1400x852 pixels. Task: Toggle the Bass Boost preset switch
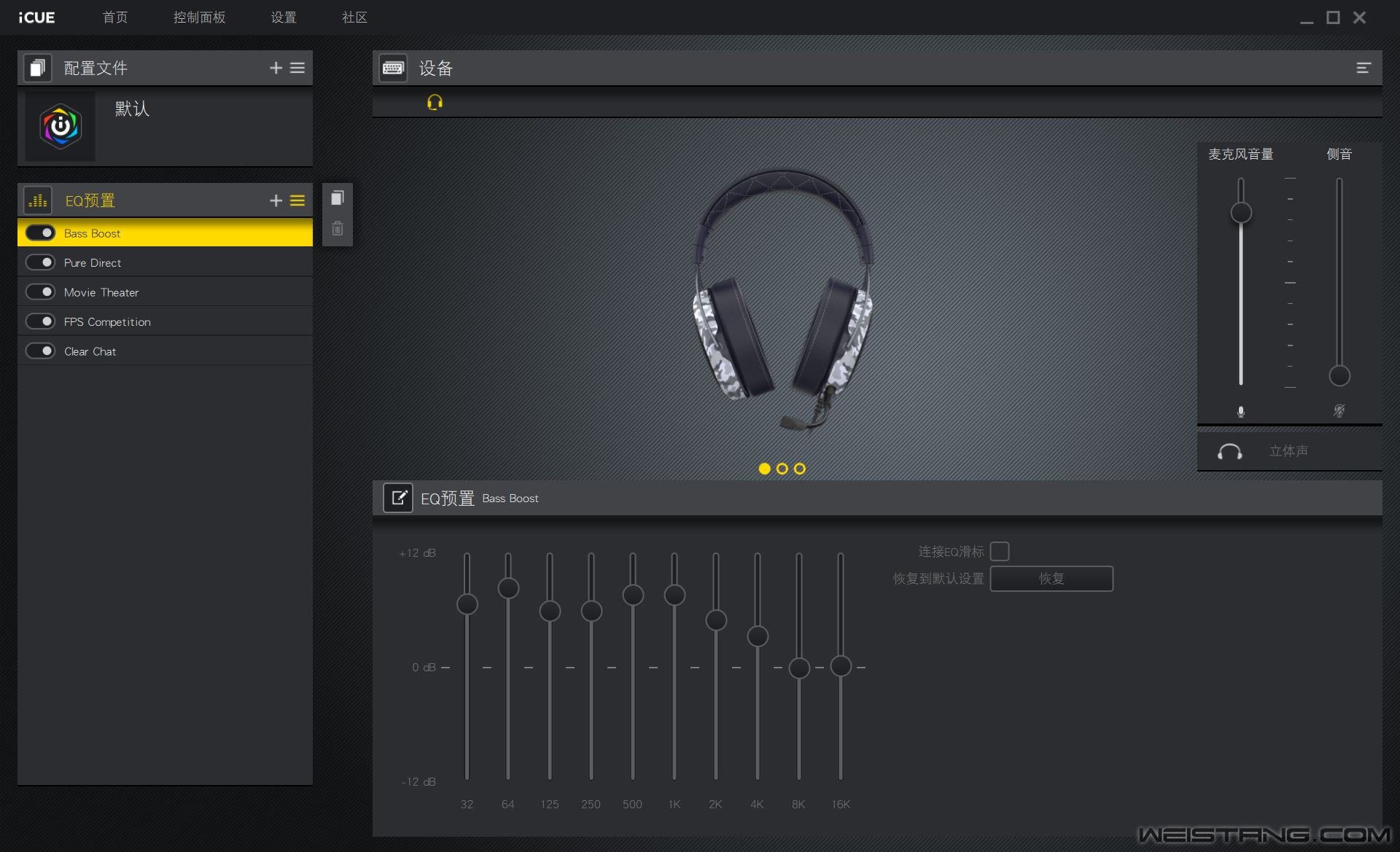41,232
